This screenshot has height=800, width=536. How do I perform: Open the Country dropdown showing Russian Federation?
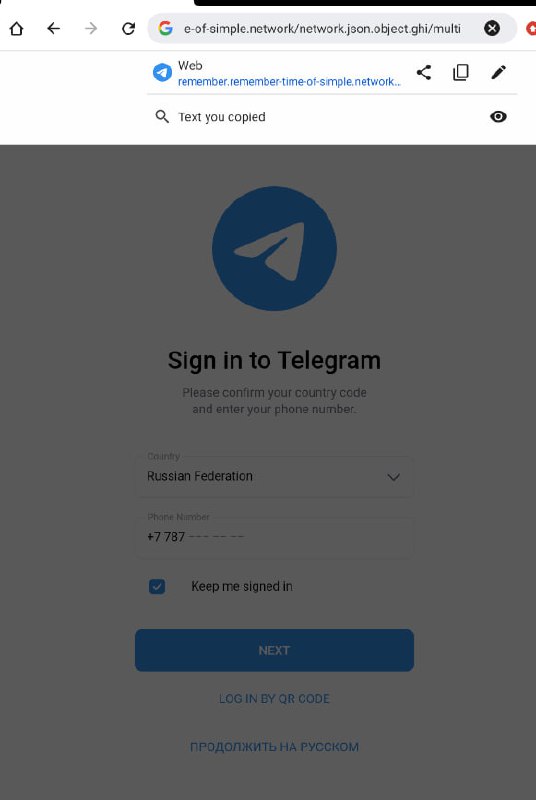[x=274, y=477]
